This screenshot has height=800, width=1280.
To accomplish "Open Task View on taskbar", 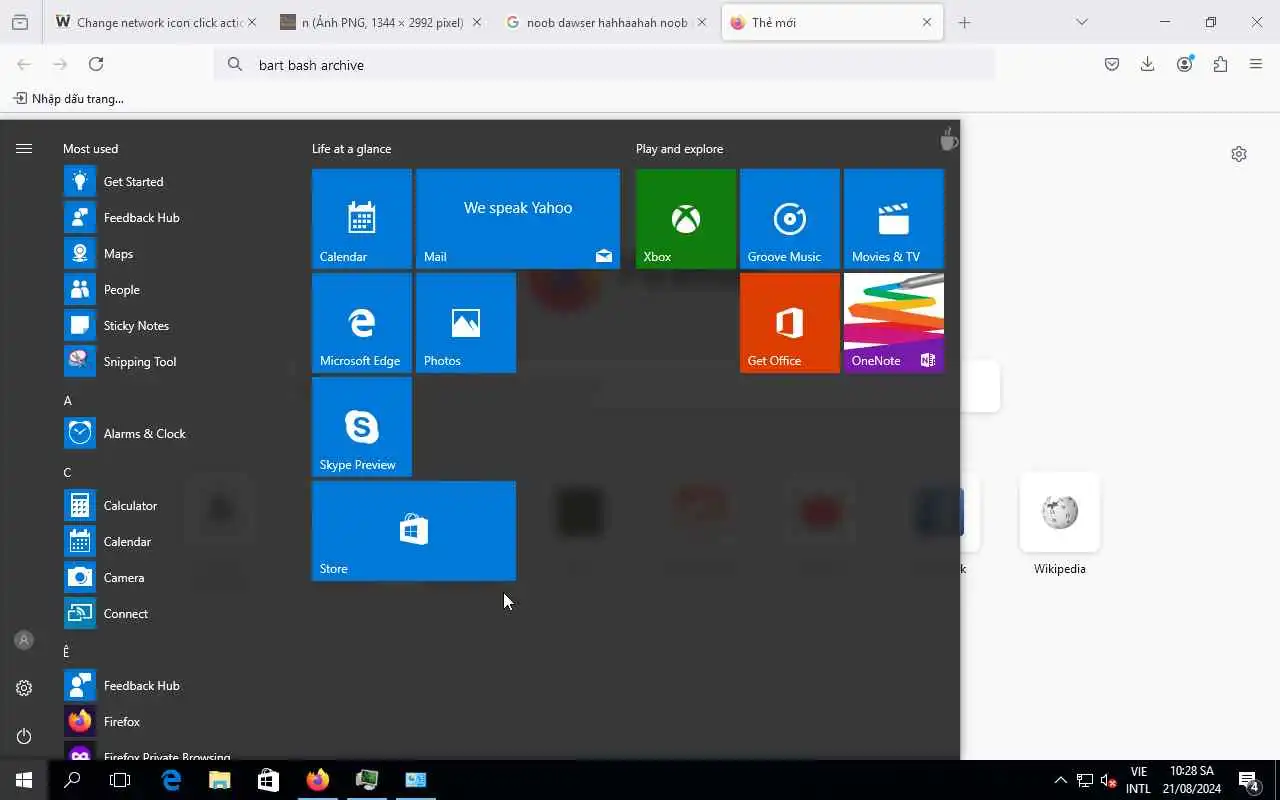I will click(x=120, y=780).
